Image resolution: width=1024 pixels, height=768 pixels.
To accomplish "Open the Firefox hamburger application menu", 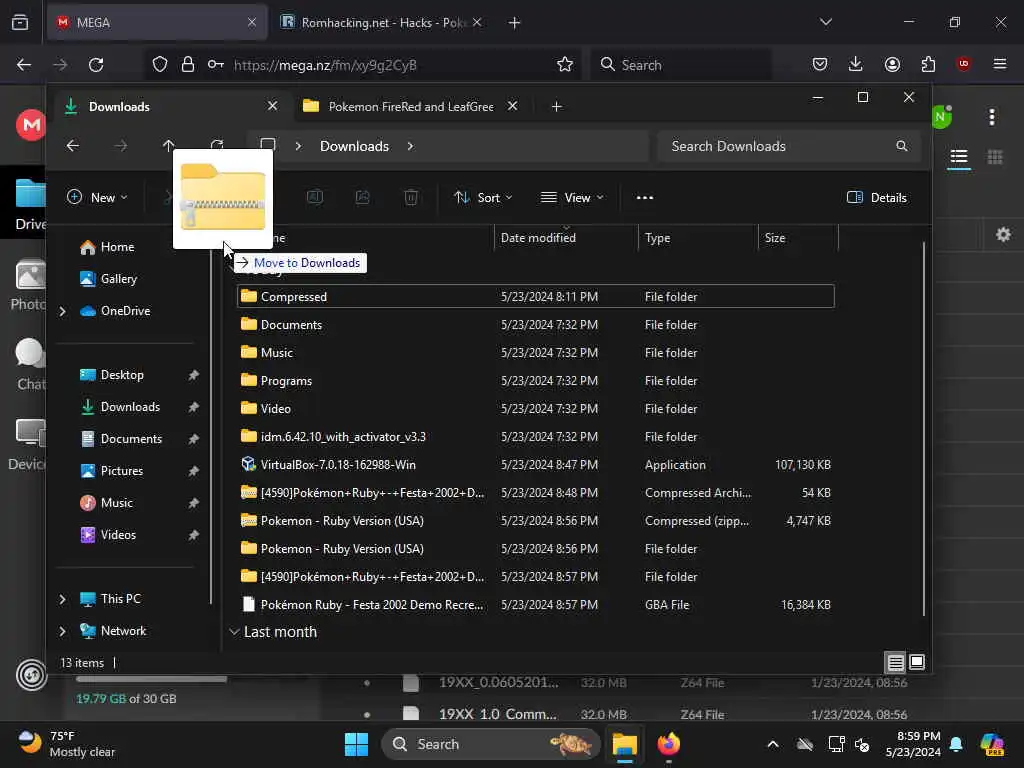I will (1000, 64).
